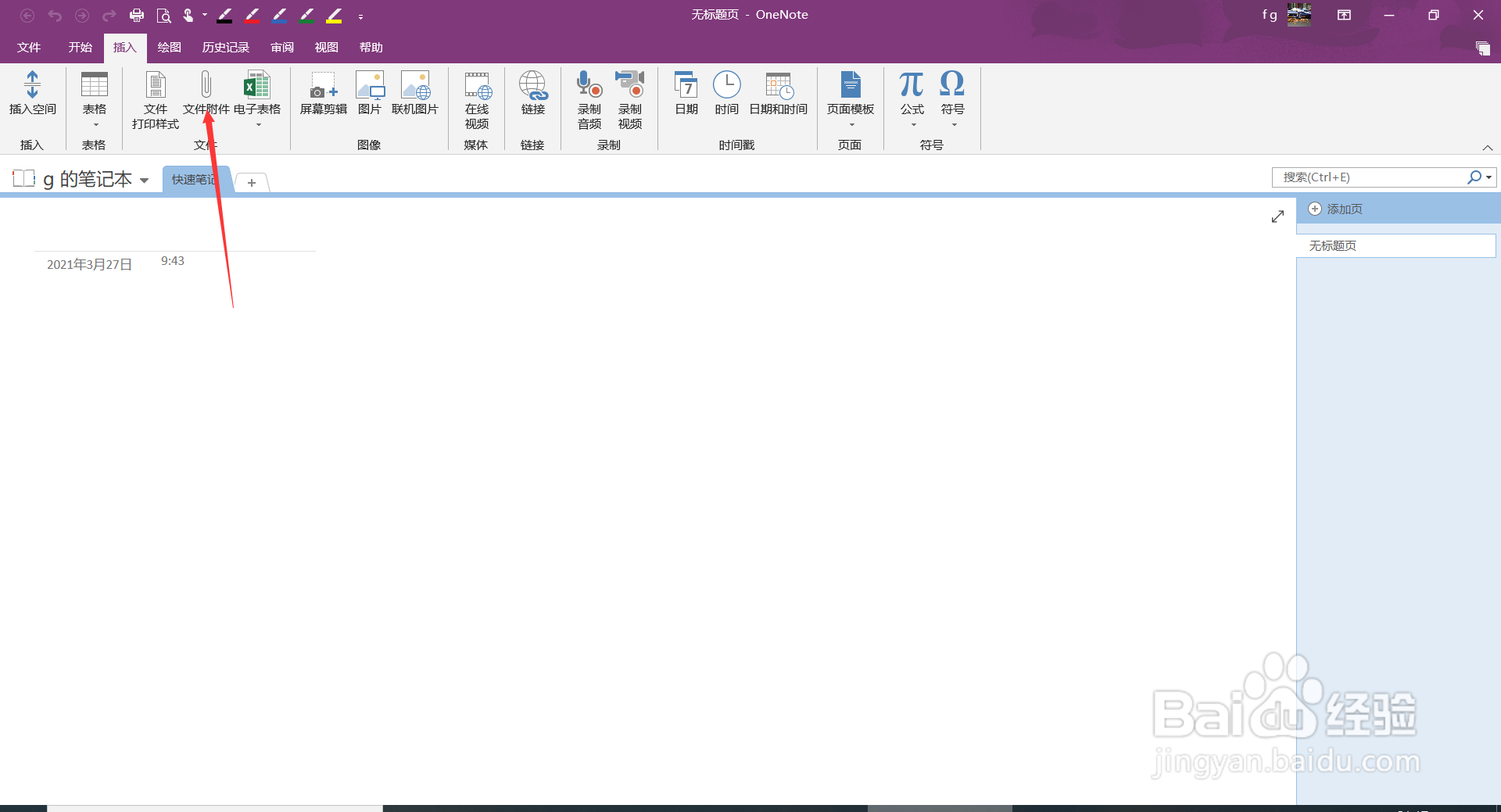Click the page date 2021年3月27日

pyautogui.click(x=89, y=265)
